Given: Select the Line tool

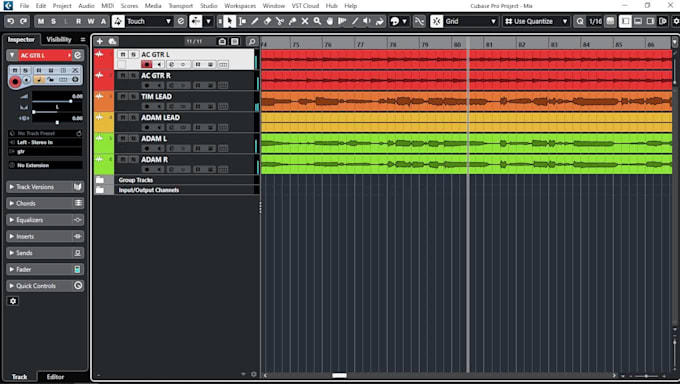Looking at the screenshot, I should [x=355, y=21].
